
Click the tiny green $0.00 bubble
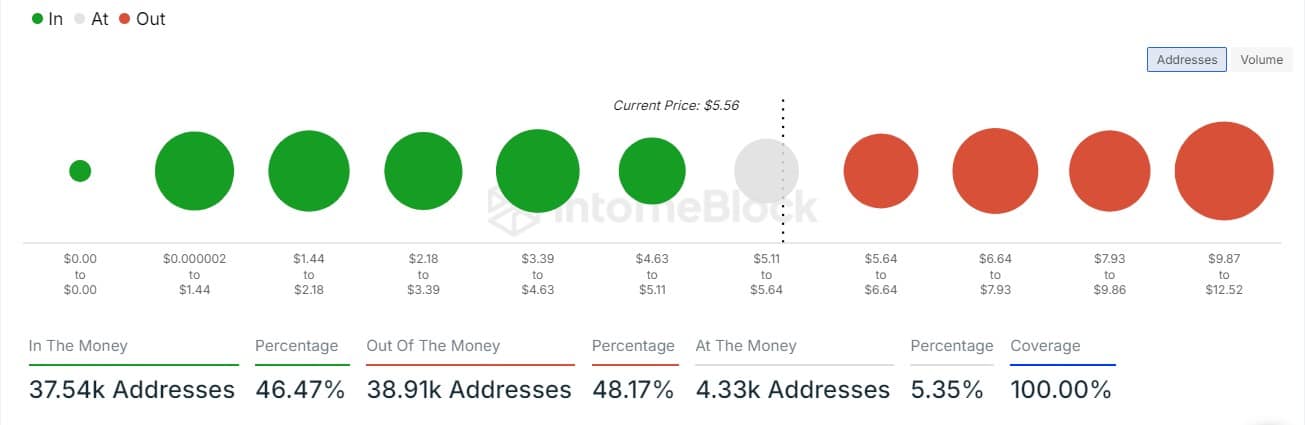coord(80,171)
